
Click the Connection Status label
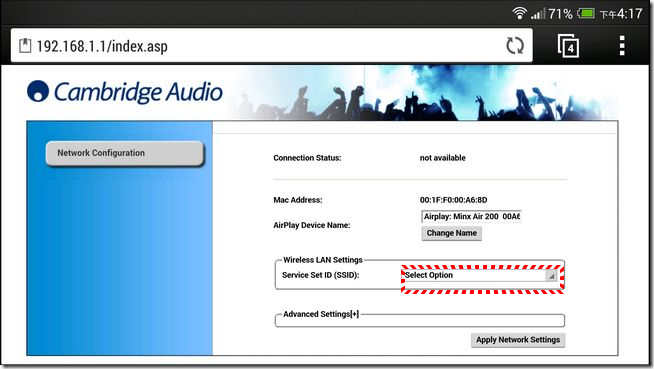[x=307, y=158]
